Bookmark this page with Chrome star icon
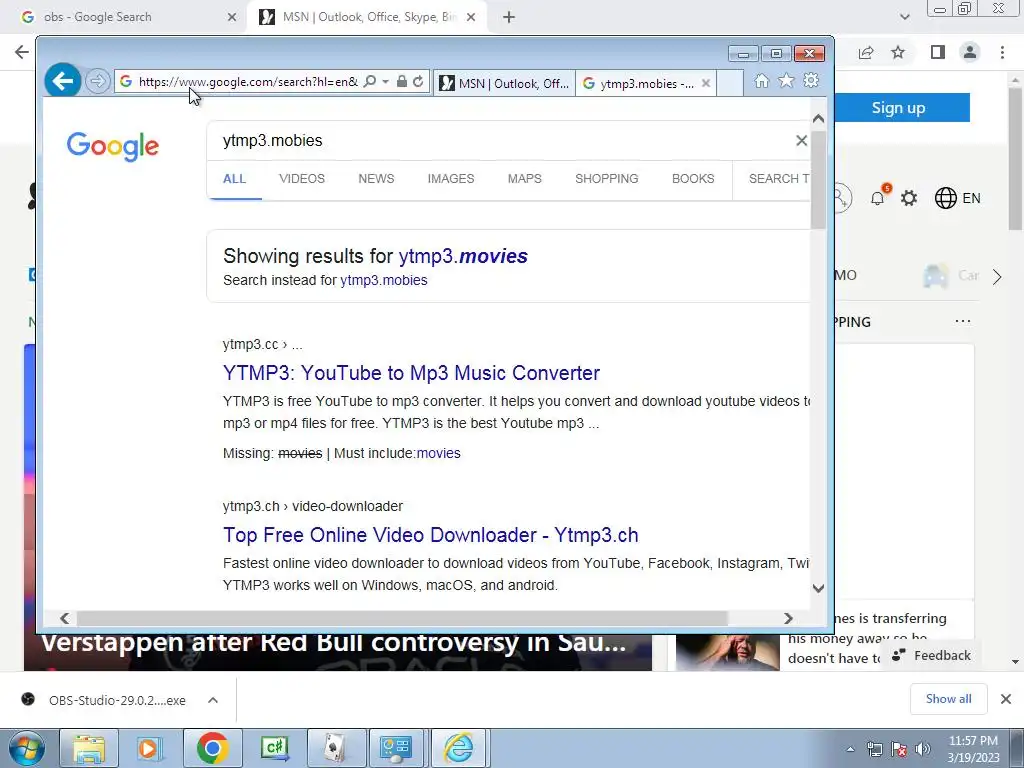The image size is (1024, 768). 898,52
